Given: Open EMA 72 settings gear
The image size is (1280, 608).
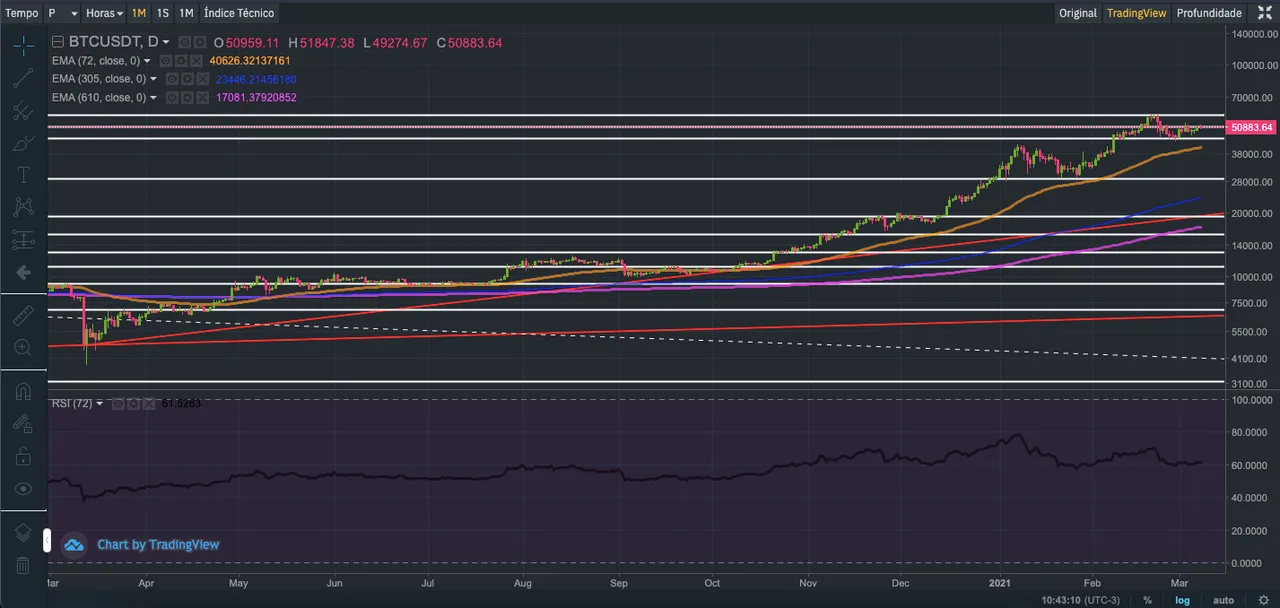Looking at the screenshot, I should coord(181,61).
